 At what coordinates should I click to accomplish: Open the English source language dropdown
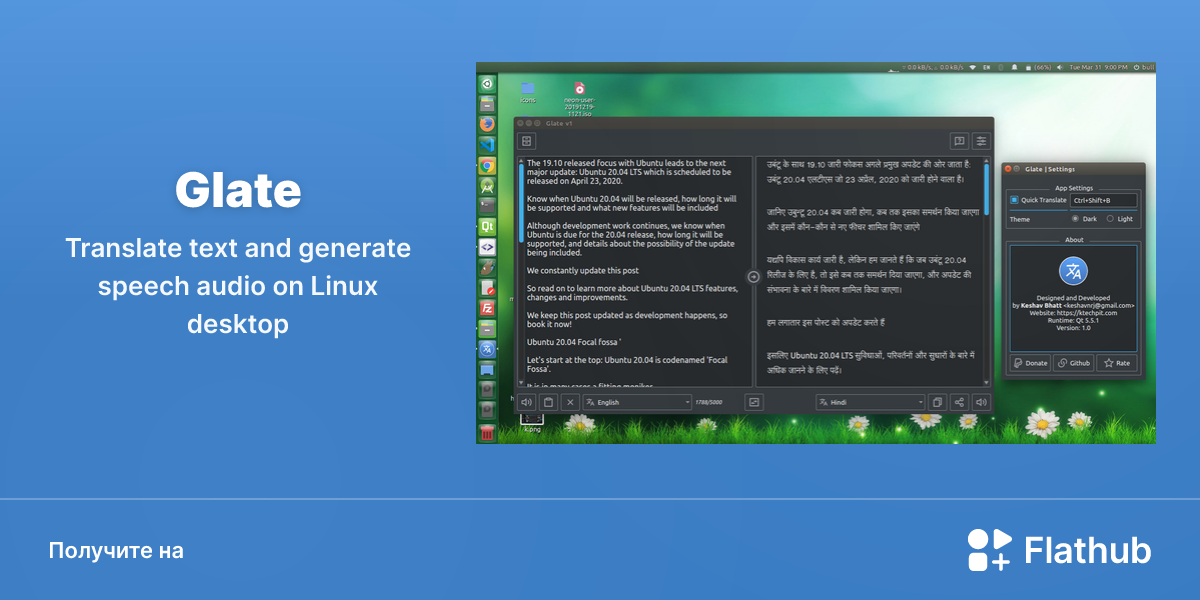point(638,402)
